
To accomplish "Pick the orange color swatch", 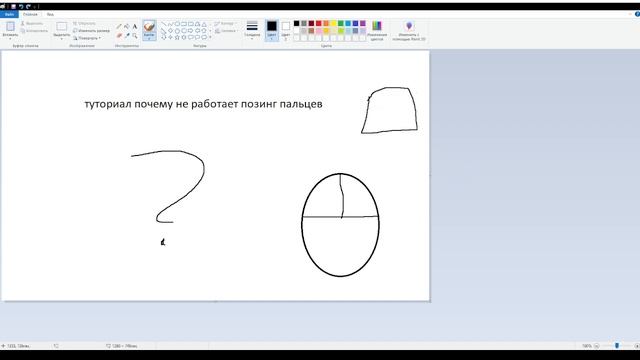I will click(x=326, y=24).
